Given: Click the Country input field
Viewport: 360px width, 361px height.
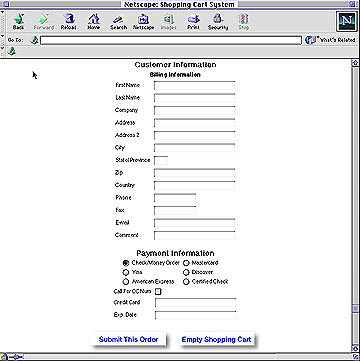Looking at the screenshot, I should tap(195, 185).
